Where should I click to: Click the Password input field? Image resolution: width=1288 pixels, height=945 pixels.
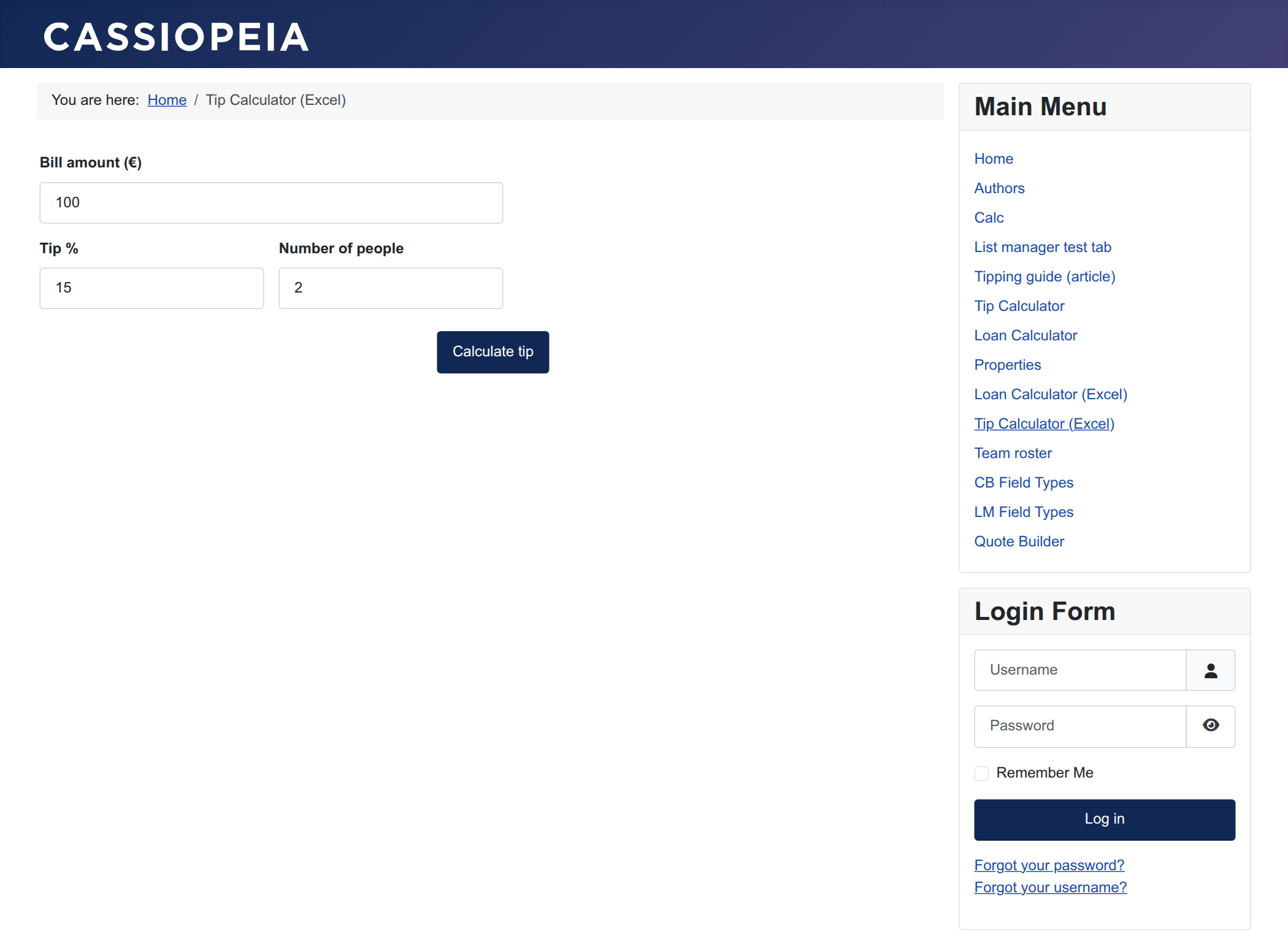1080,726
